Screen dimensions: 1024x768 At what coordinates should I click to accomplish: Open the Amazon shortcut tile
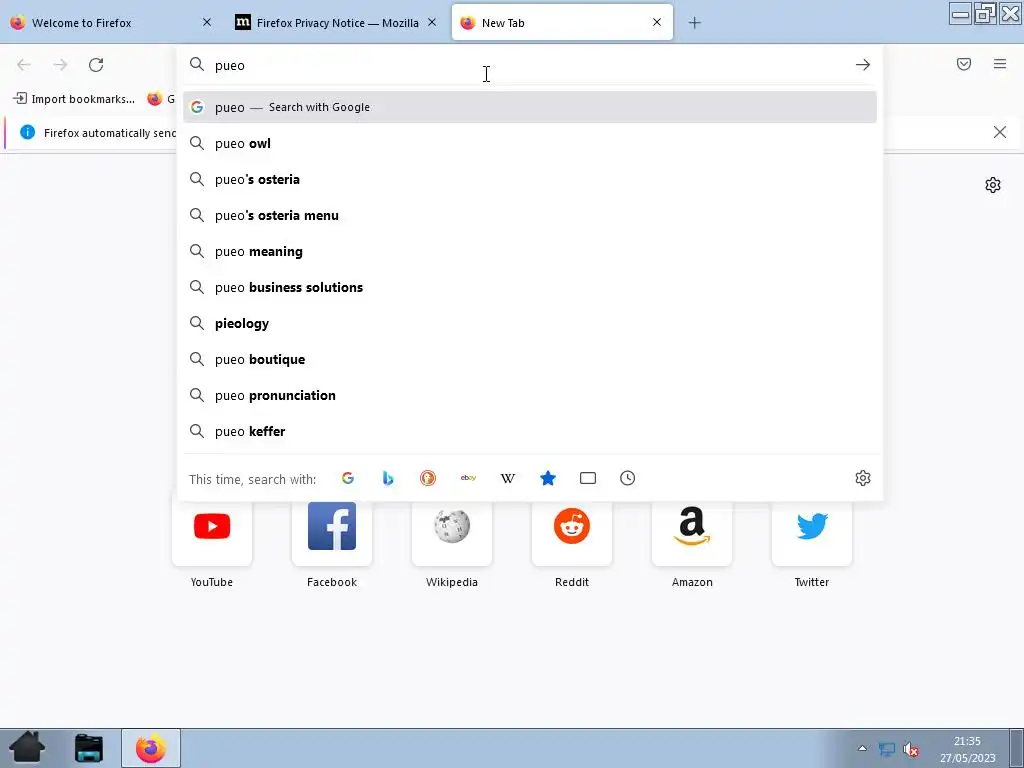[x=692, y=526]
